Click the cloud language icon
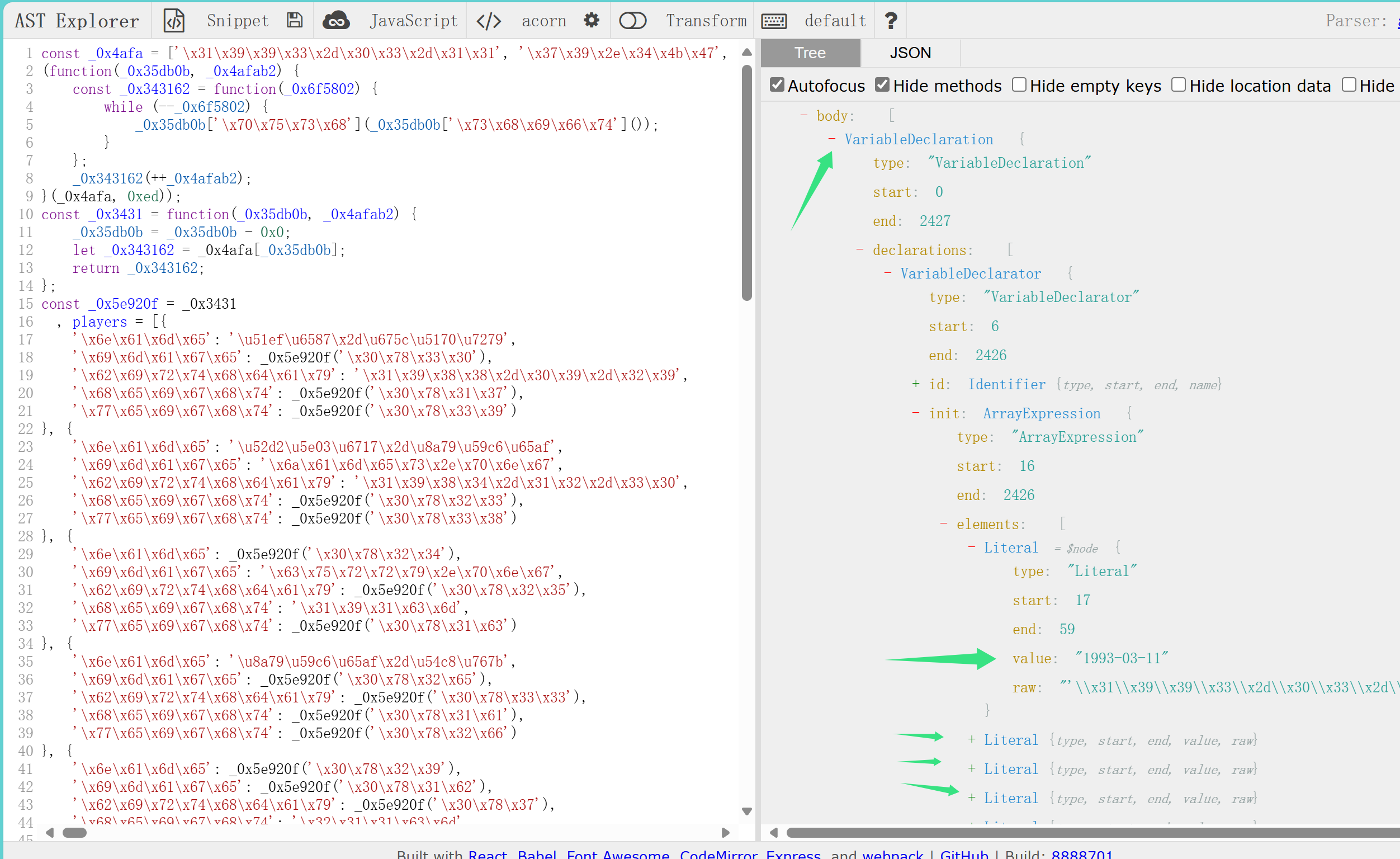Image resolution: width=1400 pixels, height=859 pixels. click(x=336, y=21)
